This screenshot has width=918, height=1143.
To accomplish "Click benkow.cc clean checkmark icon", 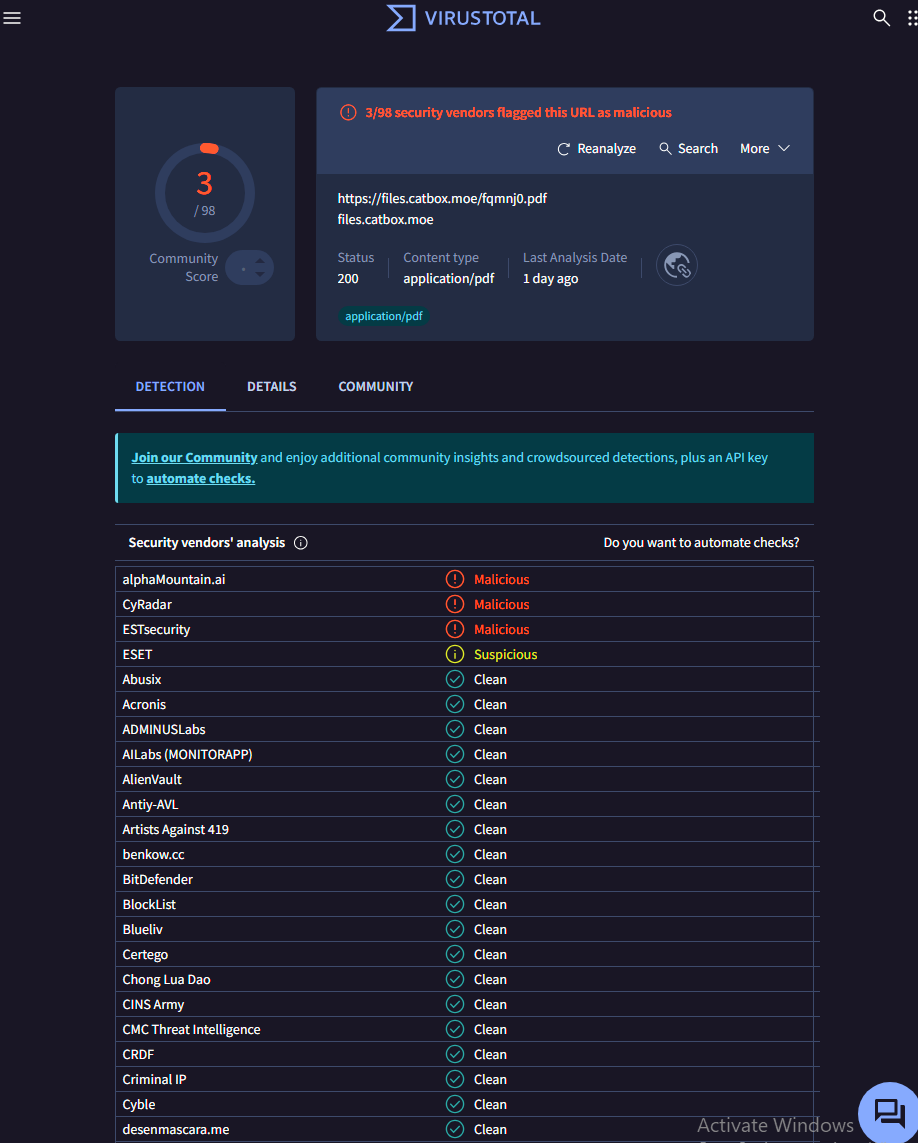I will 455,854.
